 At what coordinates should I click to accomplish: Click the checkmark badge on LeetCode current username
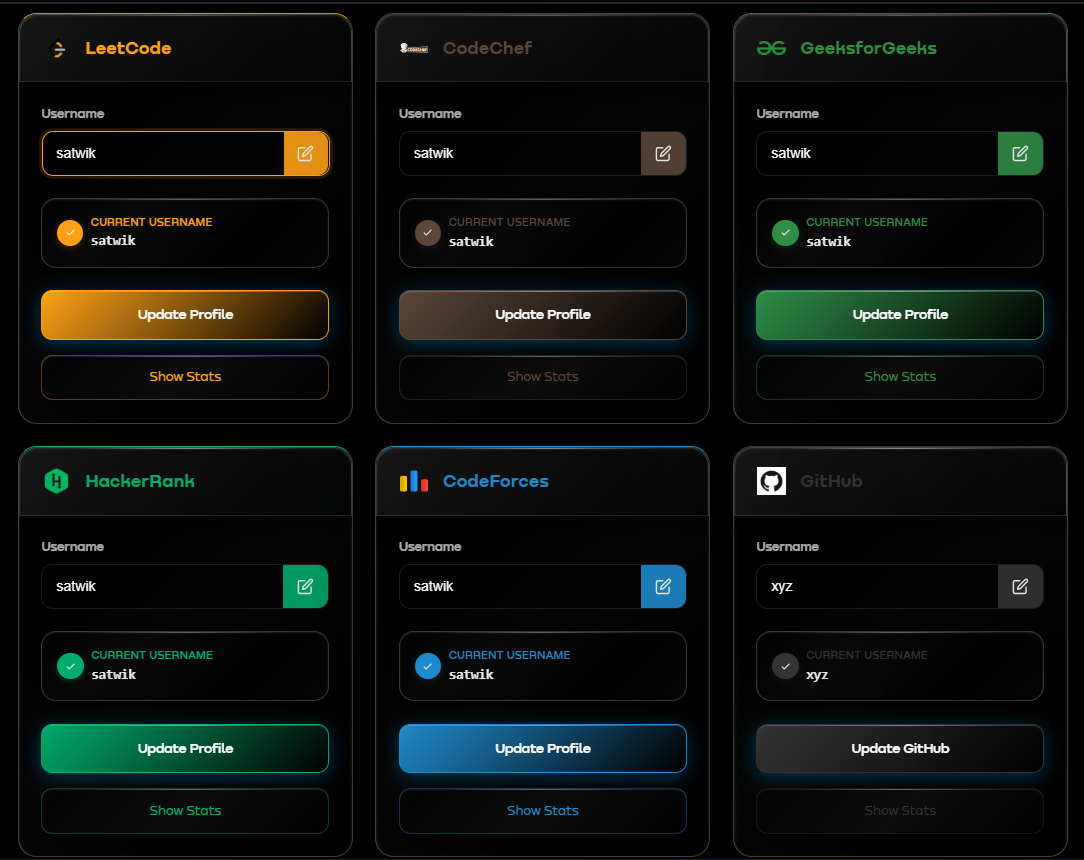pos(69,233)
